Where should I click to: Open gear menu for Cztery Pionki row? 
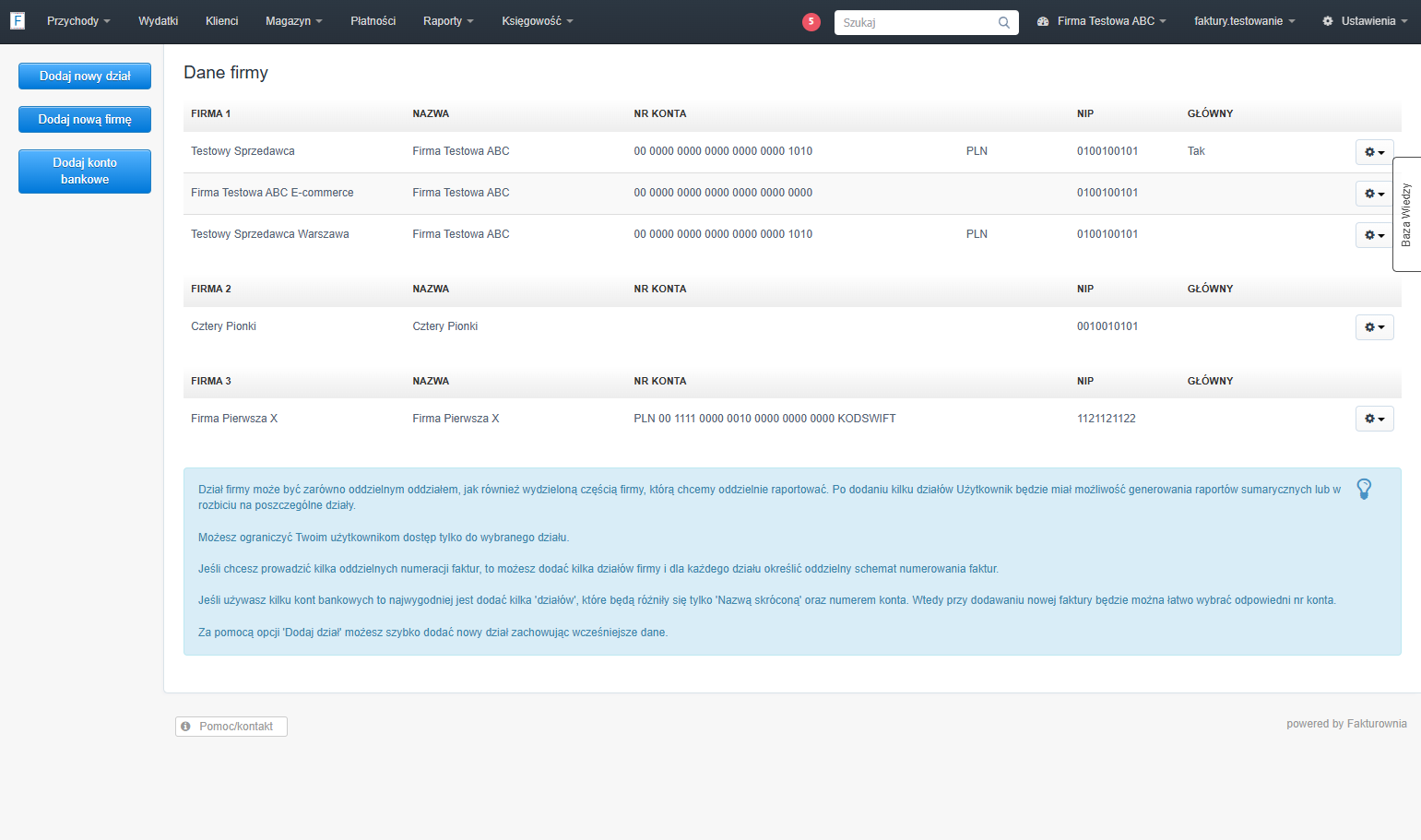[1374, 327]
